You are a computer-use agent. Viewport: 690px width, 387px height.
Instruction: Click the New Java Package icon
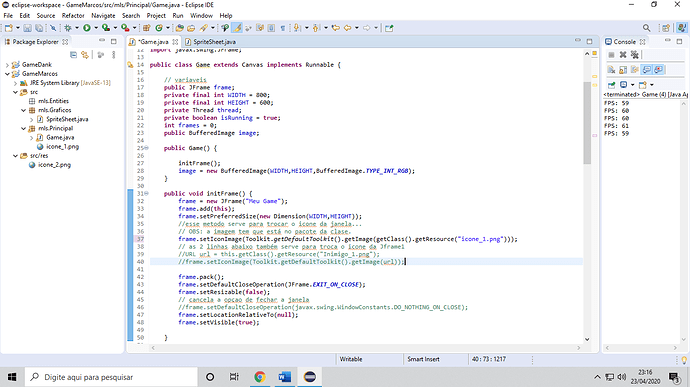(x=147, y=28)
